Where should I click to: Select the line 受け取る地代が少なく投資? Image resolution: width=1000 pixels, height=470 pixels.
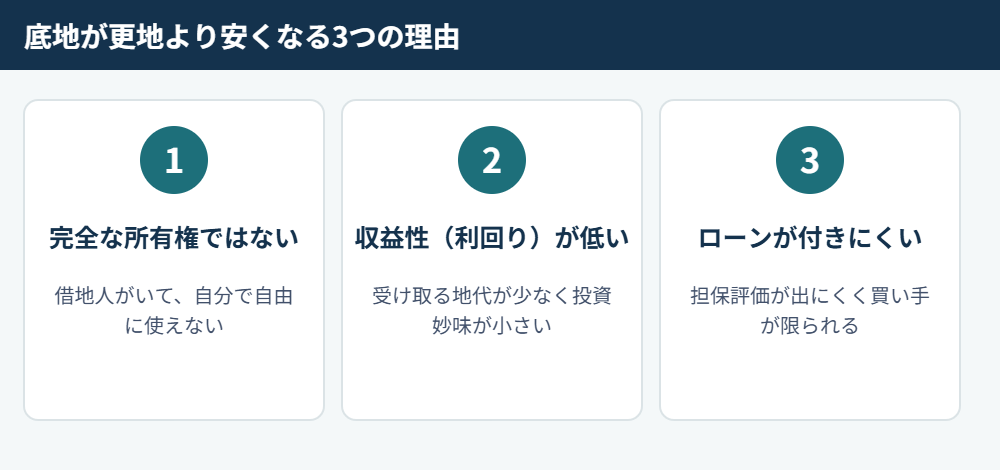click(x=492, y=297)
